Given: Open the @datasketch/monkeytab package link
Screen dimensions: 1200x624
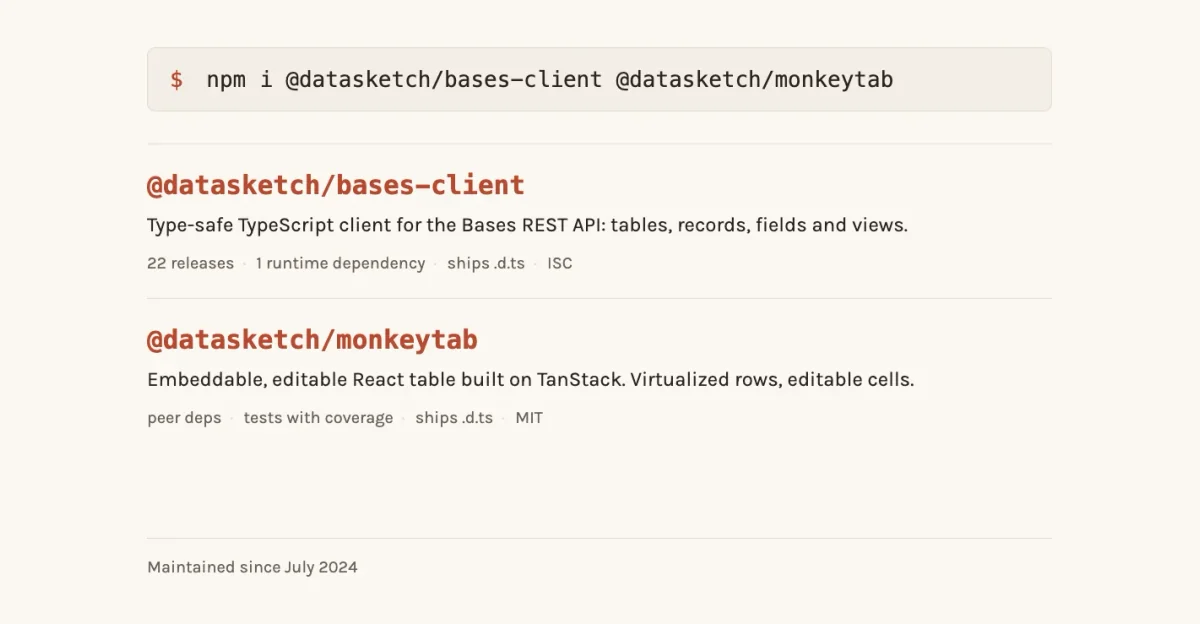Looking at the screenshot, I should [312, 340].
